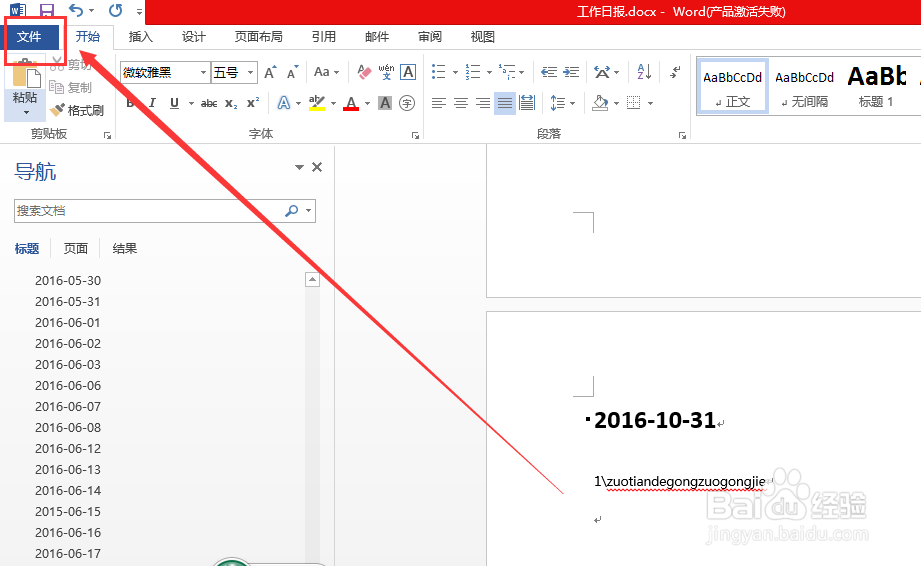Apply character shading icon

point(385,103)
